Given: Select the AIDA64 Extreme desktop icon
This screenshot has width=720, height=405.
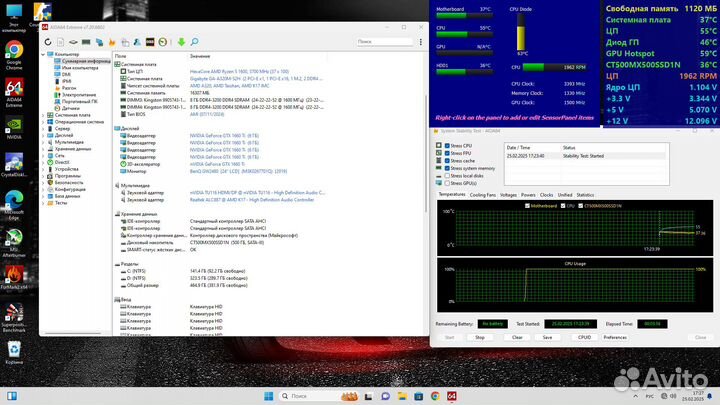Looking at the screenshot, I should click(14, 93).
